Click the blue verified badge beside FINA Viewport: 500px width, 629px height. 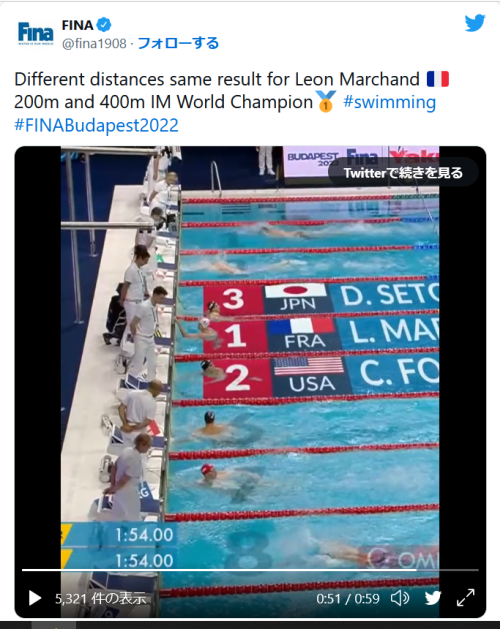[104, 25]
